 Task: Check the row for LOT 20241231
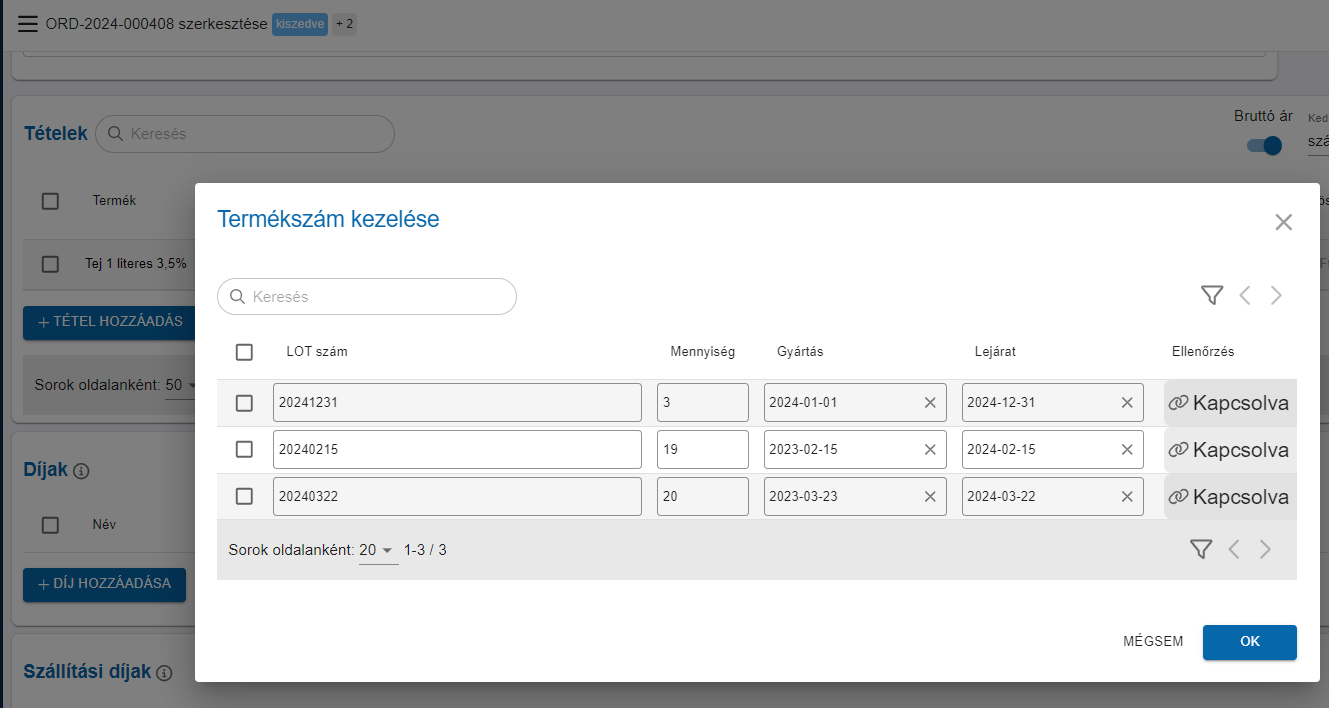[x=244, y=403]
